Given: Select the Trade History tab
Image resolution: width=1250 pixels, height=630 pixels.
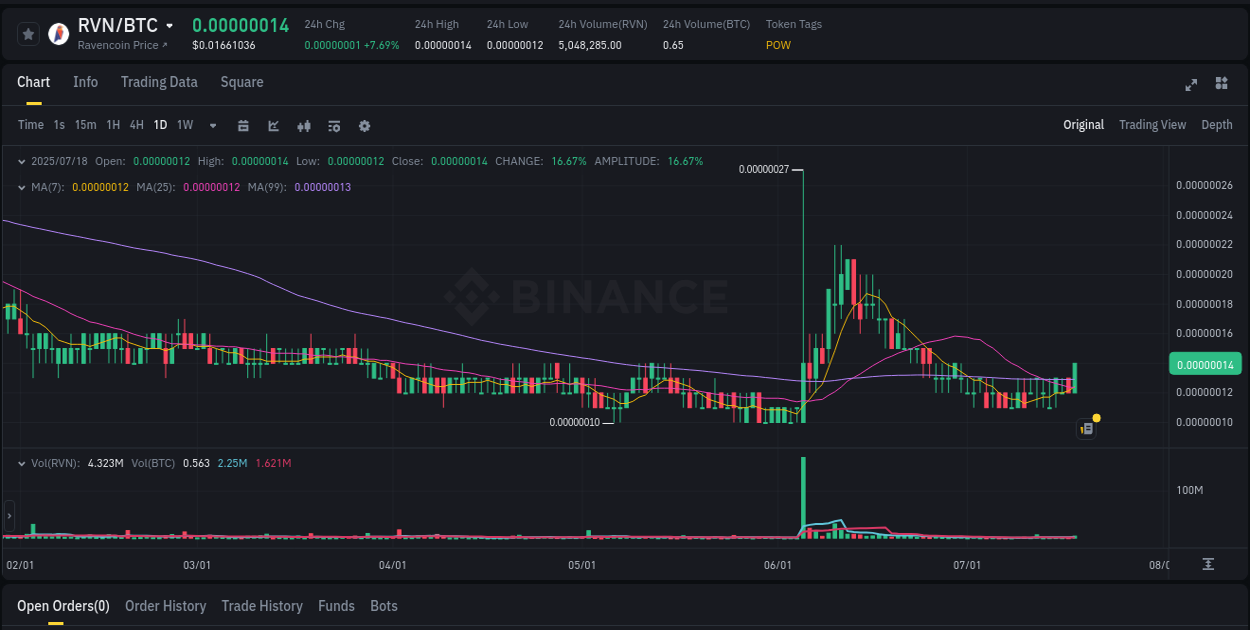Looking at the screenshot, I should (262, 606).
